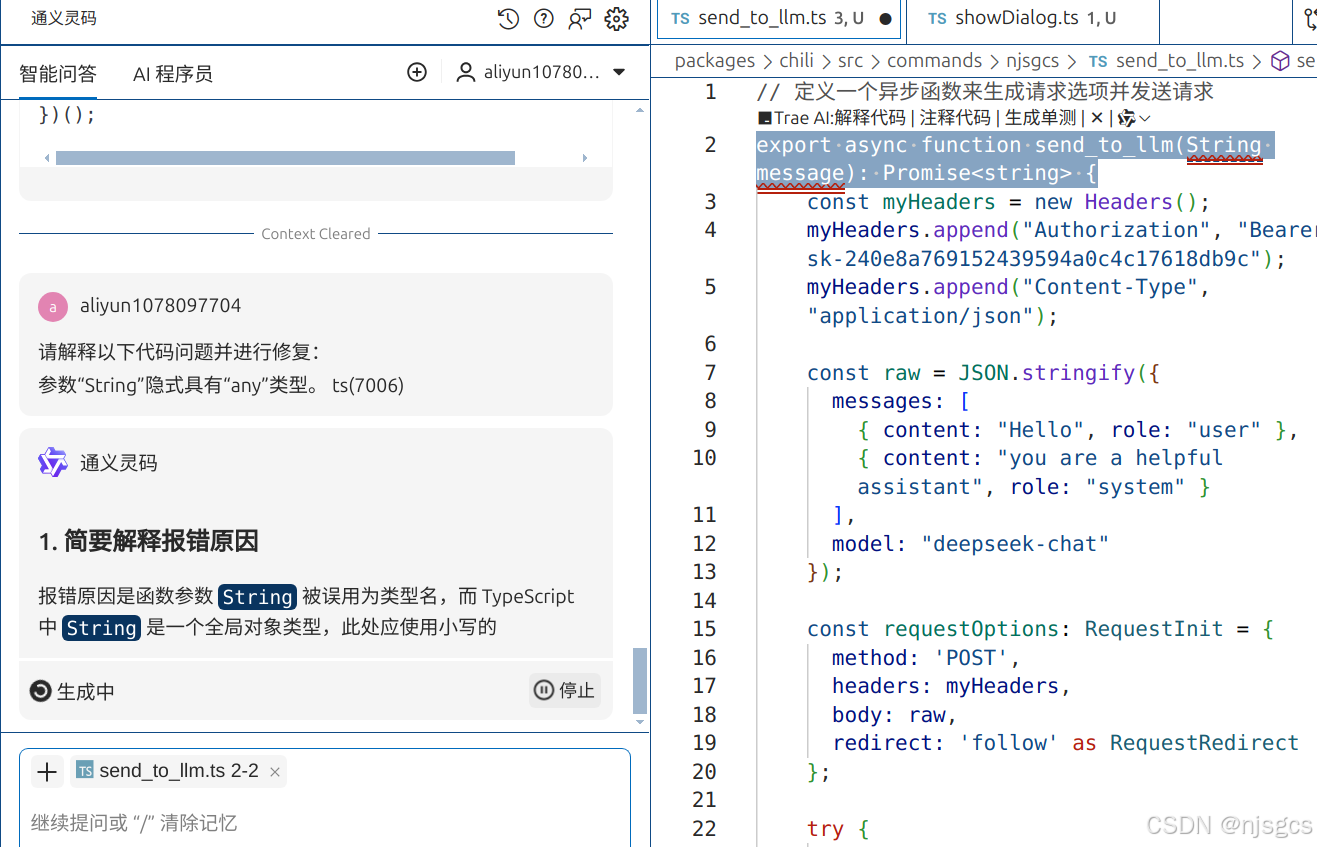Click 'body: raw,' code line
This screenshot has width=1317, height=847.
click(x=894, y=715)
